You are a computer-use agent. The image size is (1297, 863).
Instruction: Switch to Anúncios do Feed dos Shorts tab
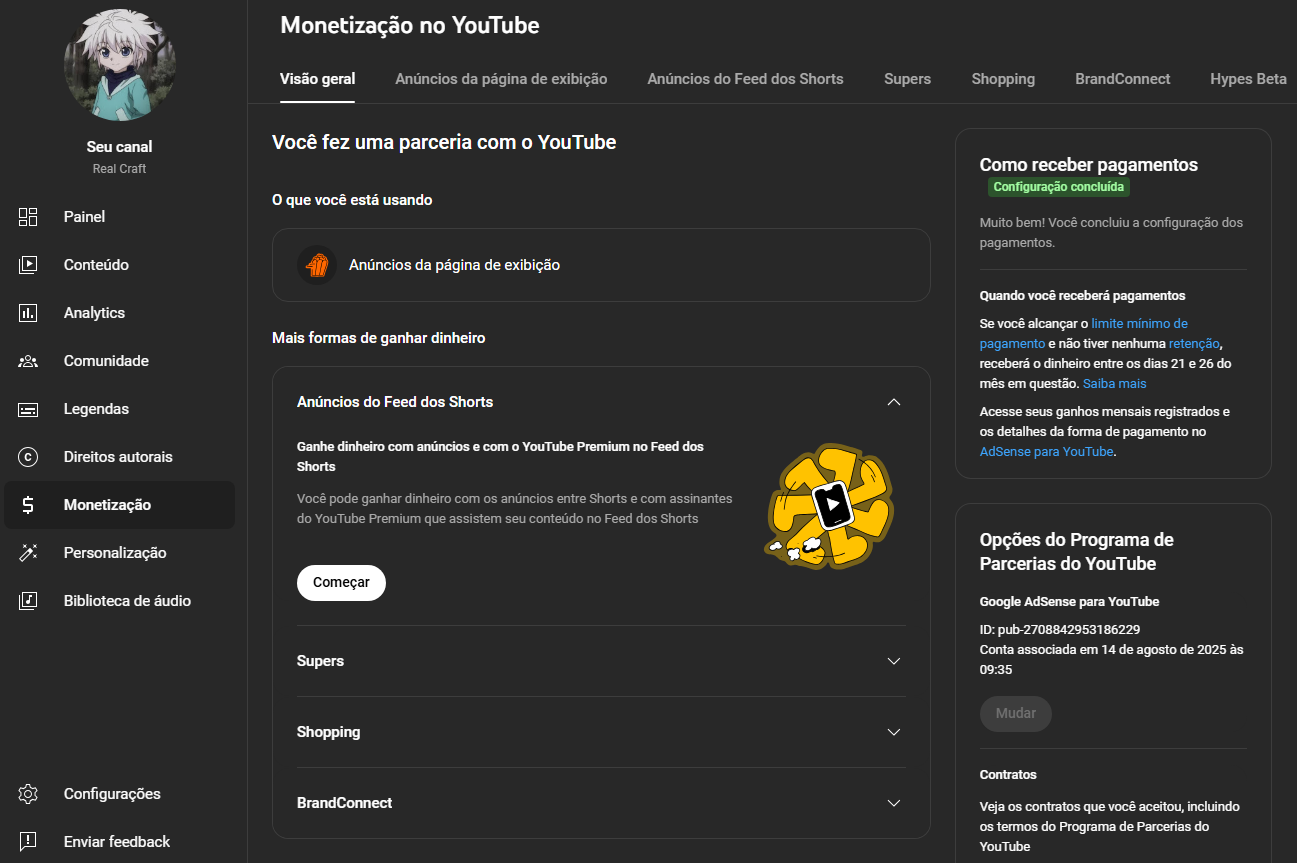coord(745,79)
